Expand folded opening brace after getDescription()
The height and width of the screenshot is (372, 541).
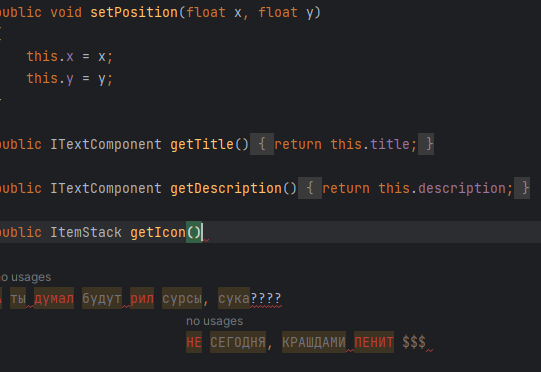tap(310, 188)
